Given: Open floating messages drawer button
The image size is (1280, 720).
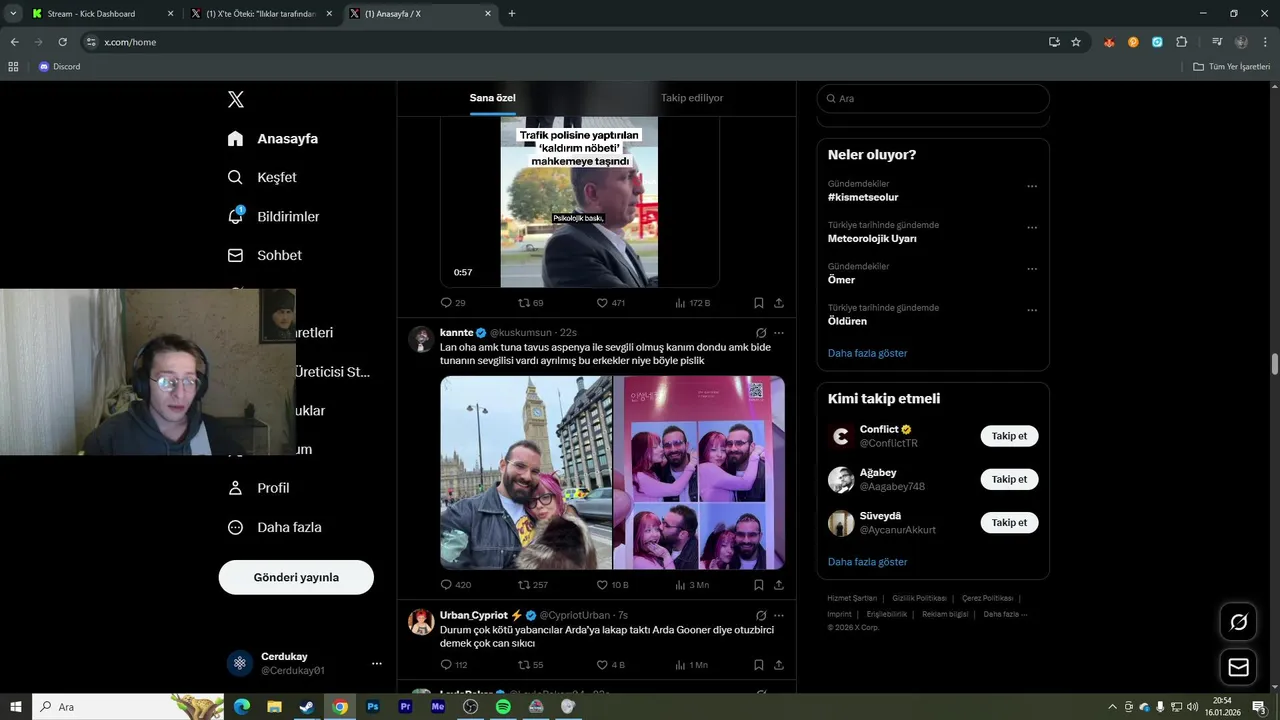Looking at the screenshot, I should (x=1239, y=667).
